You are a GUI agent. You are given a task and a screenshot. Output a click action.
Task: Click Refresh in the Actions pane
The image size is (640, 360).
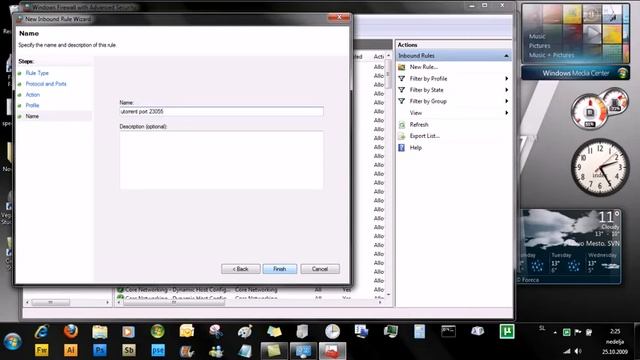click(419, 124)
